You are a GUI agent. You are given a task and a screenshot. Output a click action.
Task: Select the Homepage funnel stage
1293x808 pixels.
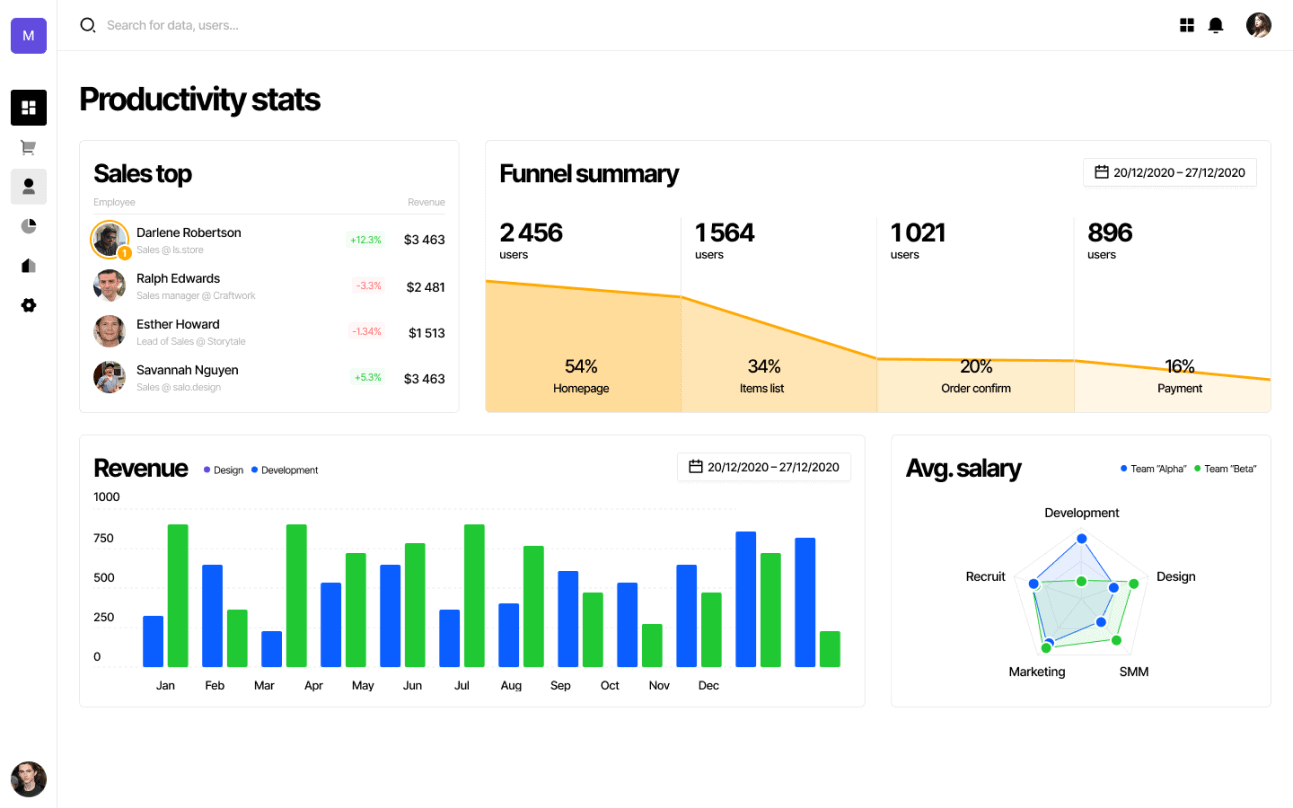point(581,376)
